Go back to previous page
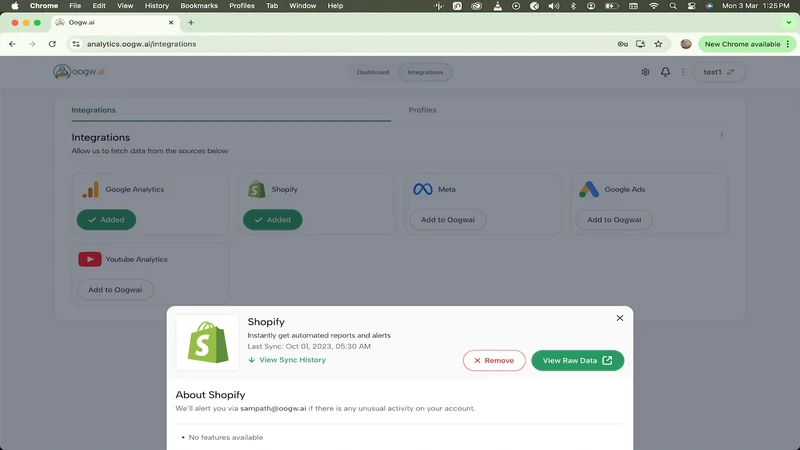 [12, 44]
